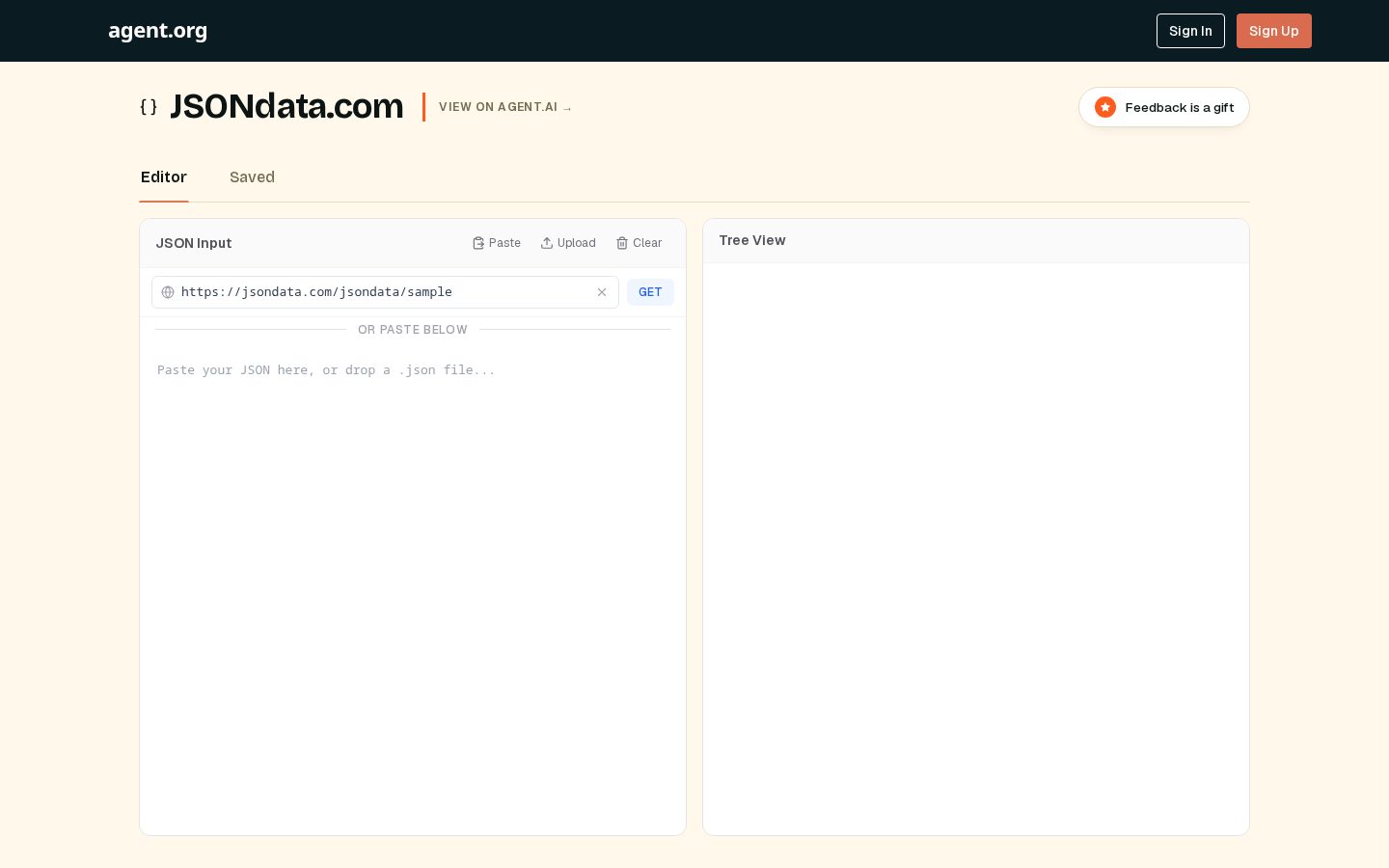
Task: Switch to the Editor tab
Action: pos(164,177)
